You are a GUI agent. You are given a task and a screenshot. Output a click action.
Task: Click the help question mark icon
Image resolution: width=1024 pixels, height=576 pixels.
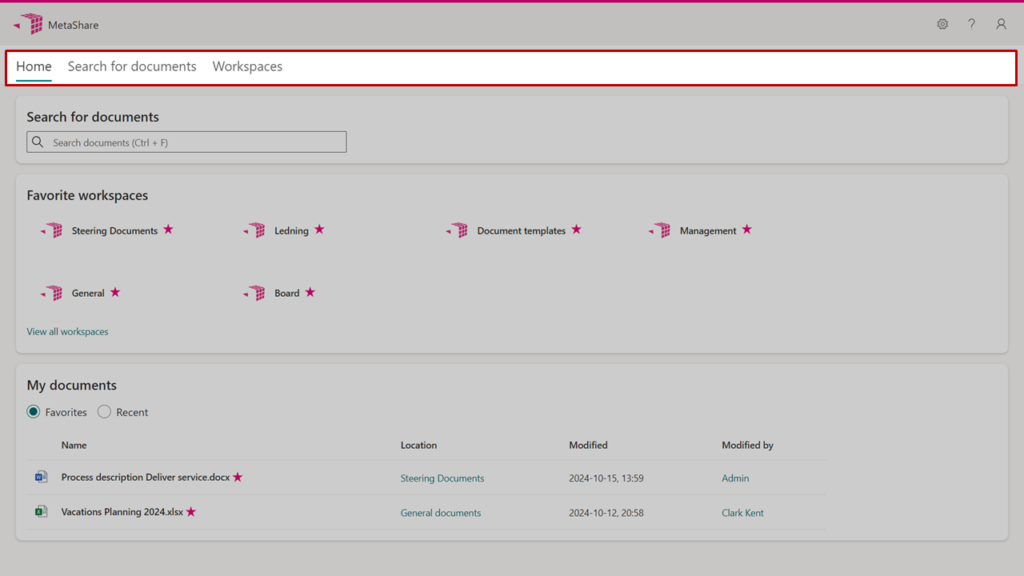[971, 24]
